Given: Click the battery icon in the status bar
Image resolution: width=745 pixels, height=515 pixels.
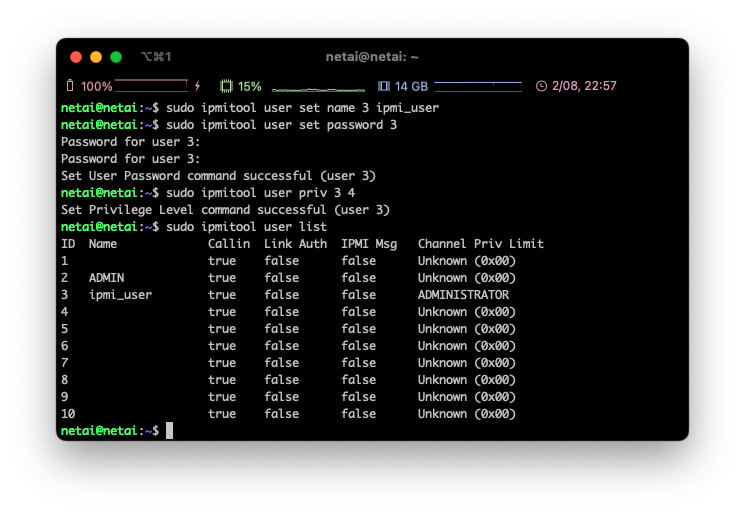Looking at the screenshot, I should [x=70, y=86].
